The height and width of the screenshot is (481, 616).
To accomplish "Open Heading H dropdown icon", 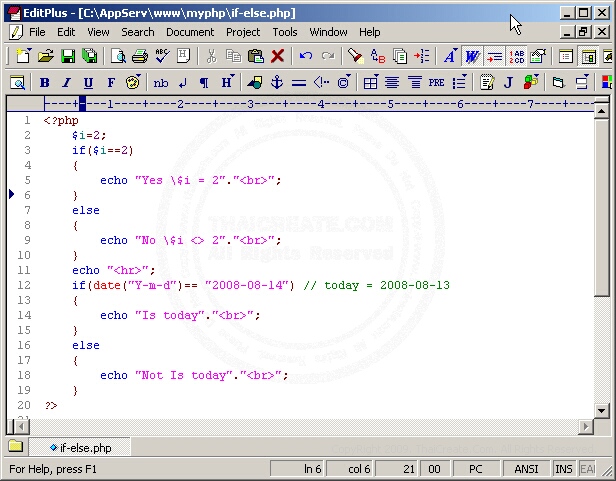I will pos(227,83).
